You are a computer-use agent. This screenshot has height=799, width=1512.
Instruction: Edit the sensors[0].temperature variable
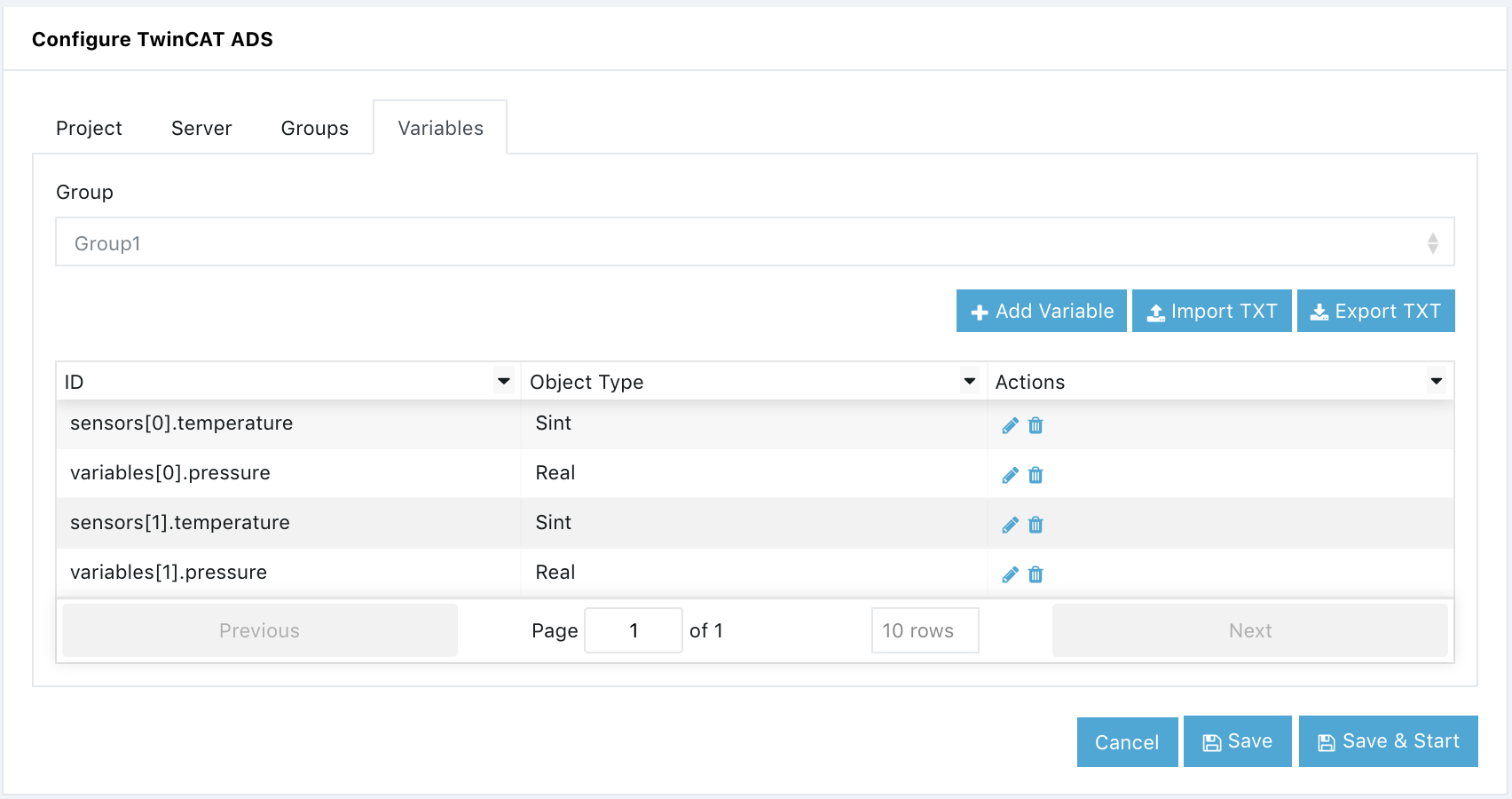pos(1010,425)
